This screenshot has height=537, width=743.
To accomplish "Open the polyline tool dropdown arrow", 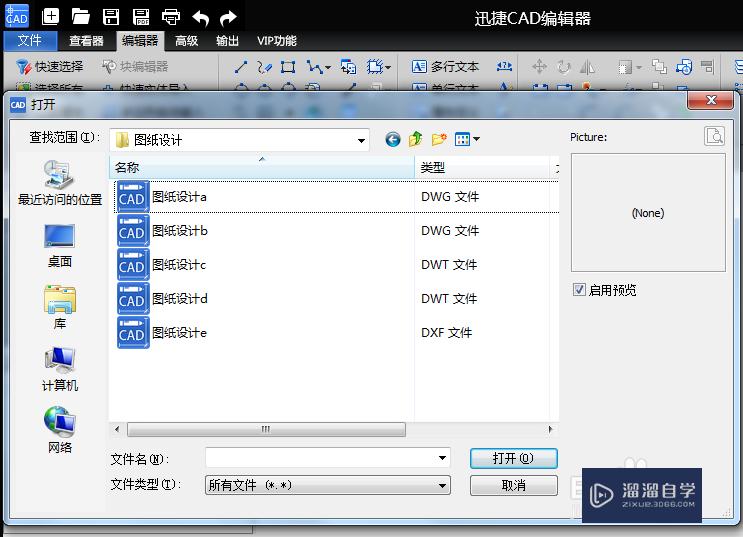I will (x=328, y=68).
